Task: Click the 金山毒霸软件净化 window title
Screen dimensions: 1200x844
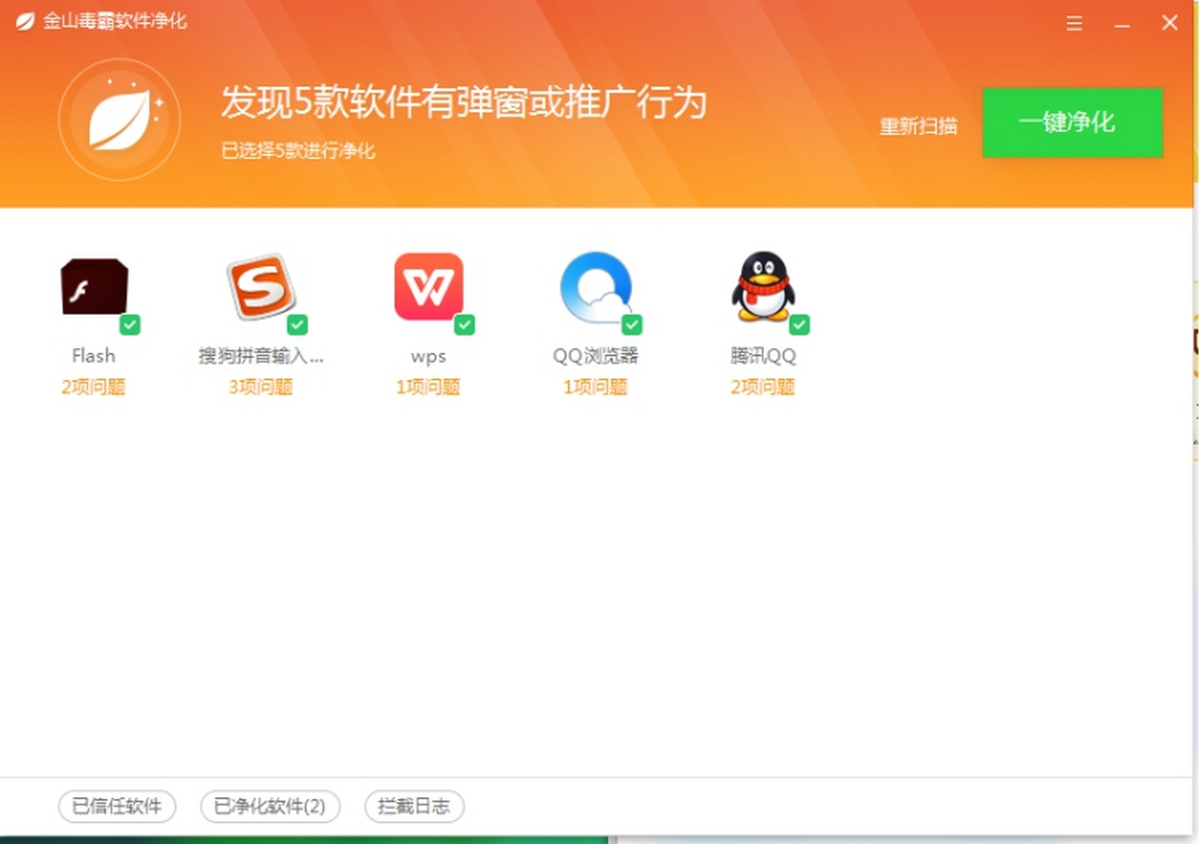Action: pyautogui.click(x=115, y=21)
